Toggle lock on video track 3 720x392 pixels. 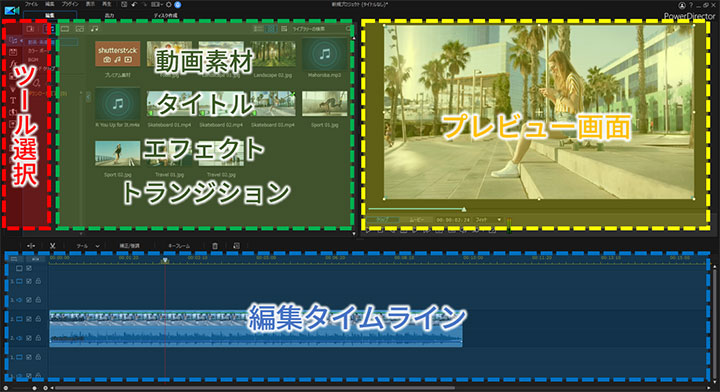click(39, 281)
